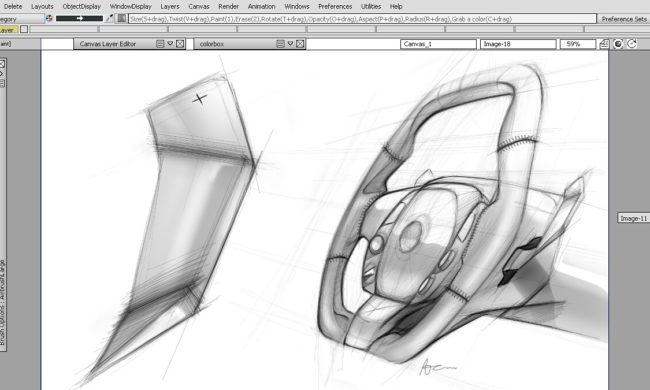Open the Layers menu
This screenshot has height=390, width=650.
pyautogui.click(x=170, y=7)
